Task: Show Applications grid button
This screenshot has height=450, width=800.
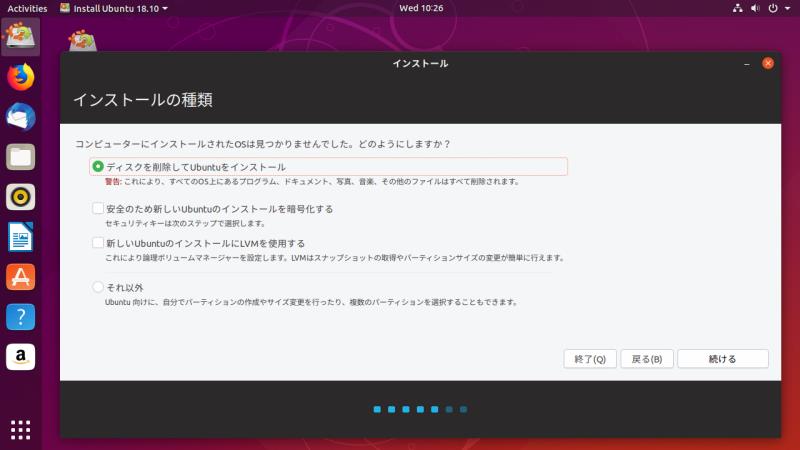Action: pos(20,430)
